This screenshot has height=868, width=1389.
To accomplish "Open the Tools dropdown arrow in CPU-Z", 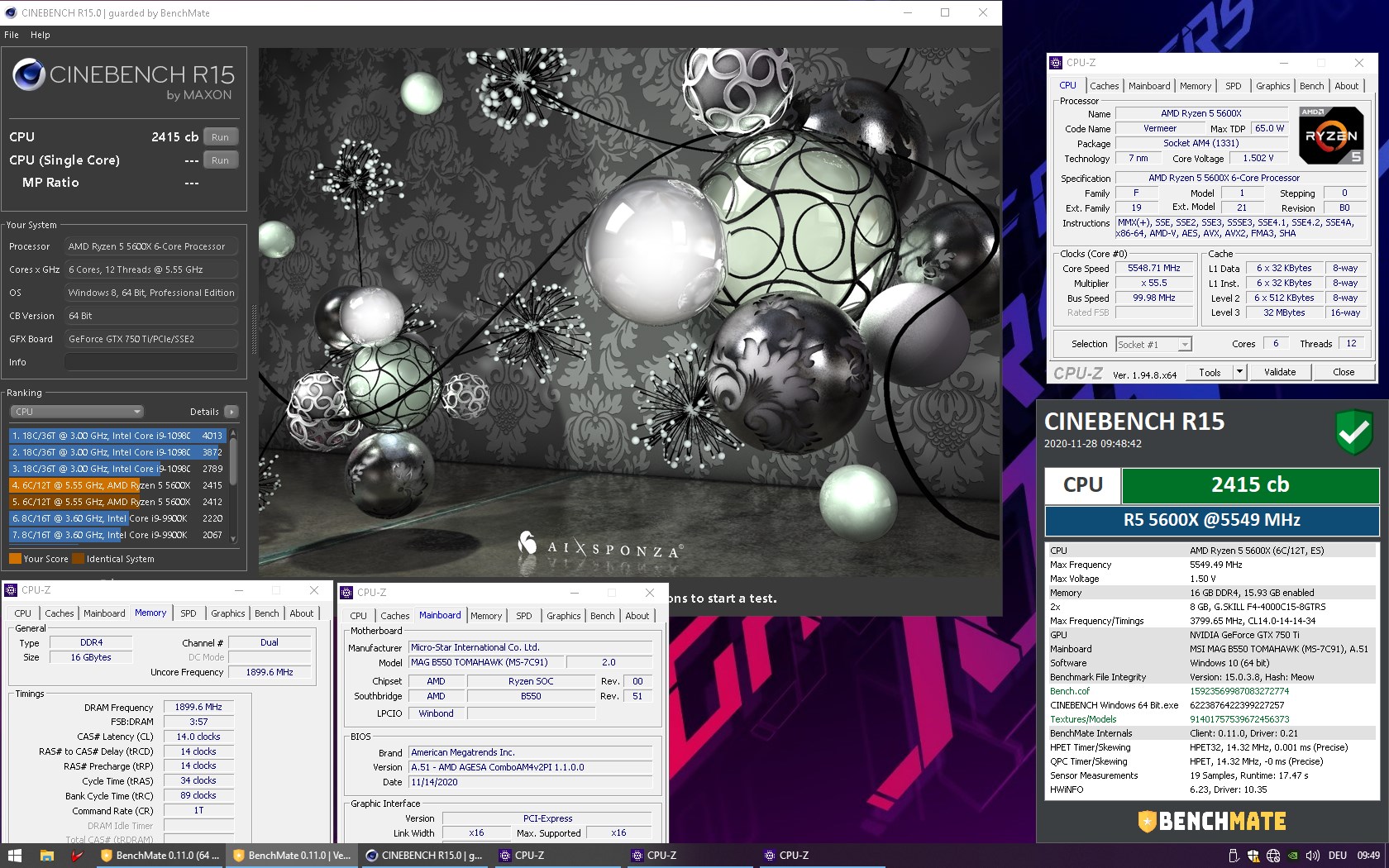I will coord(1239,373).
